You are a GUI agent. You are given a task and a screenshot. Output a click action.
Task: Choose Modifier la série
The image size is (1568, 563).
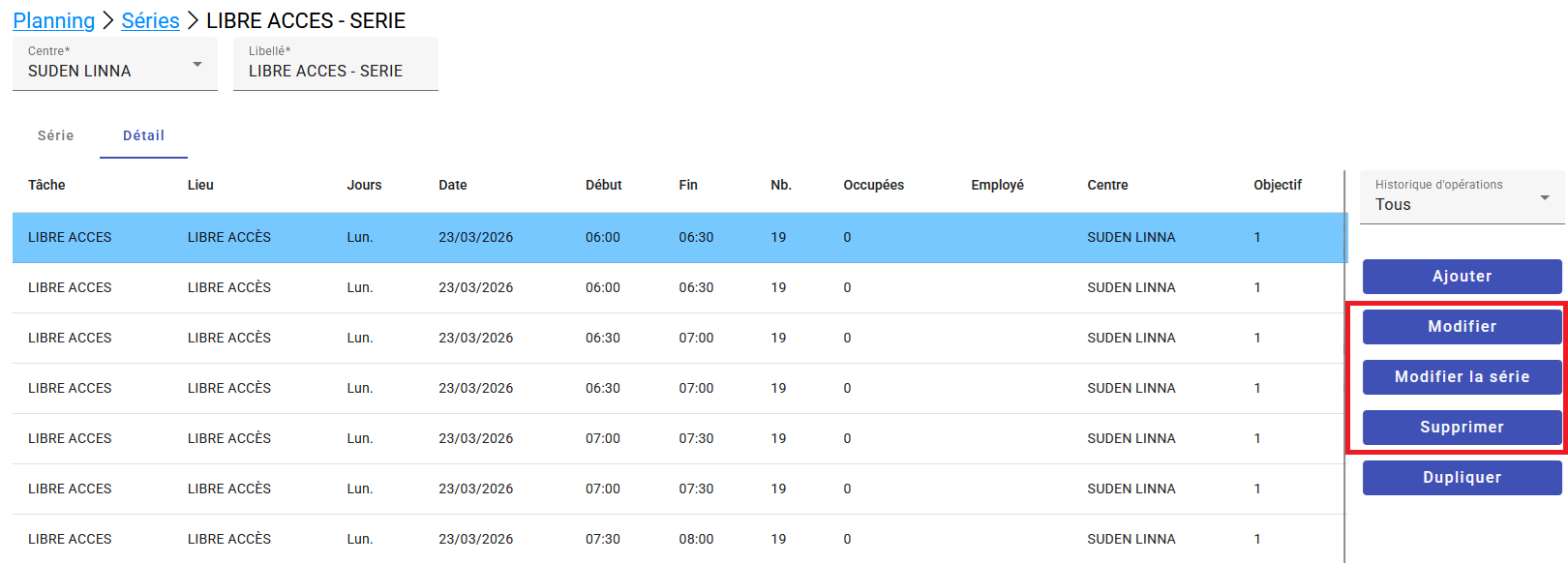1462,377
